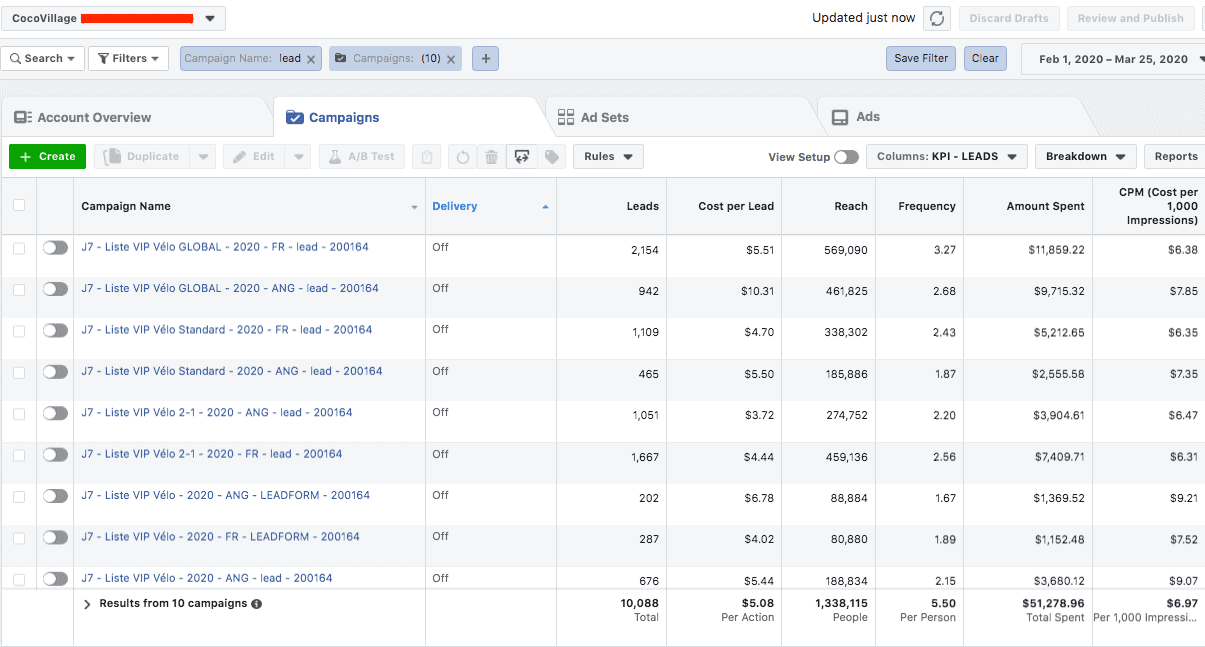Screen dimensions: 1205x647
Task: Open the Breakdown dropdown
Action: 1085,156
